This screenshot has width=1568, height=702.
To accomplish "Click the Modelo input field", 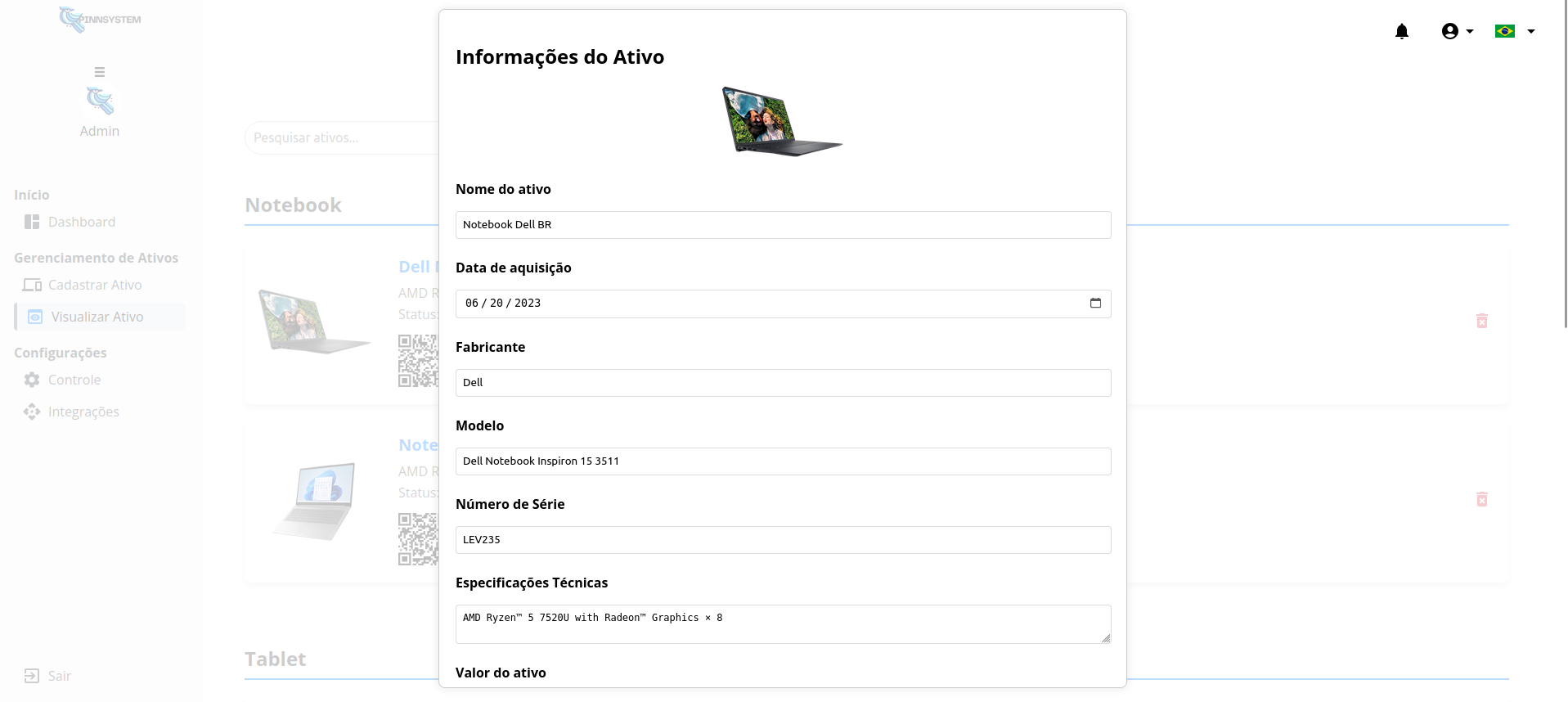I will (783, 461).
